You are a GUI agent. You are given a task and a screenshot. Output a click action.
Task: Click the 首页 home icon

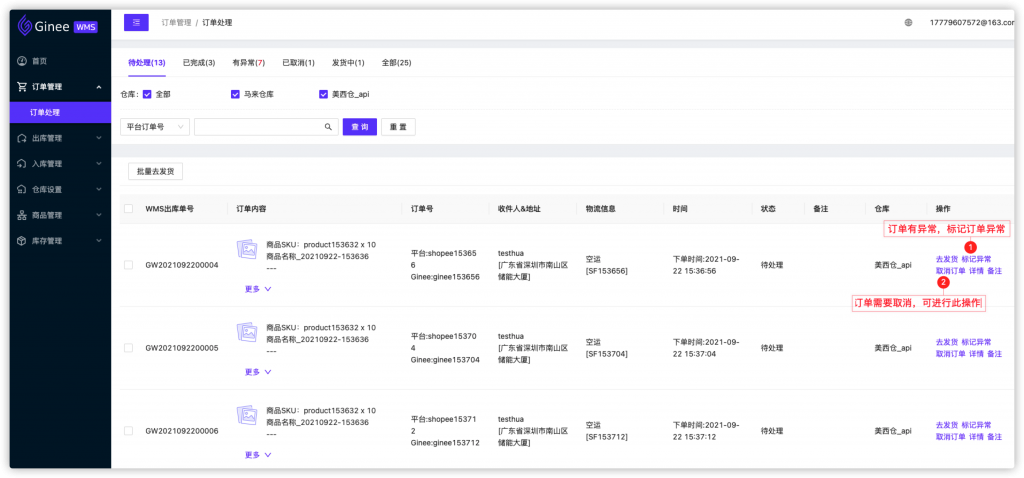22,61
